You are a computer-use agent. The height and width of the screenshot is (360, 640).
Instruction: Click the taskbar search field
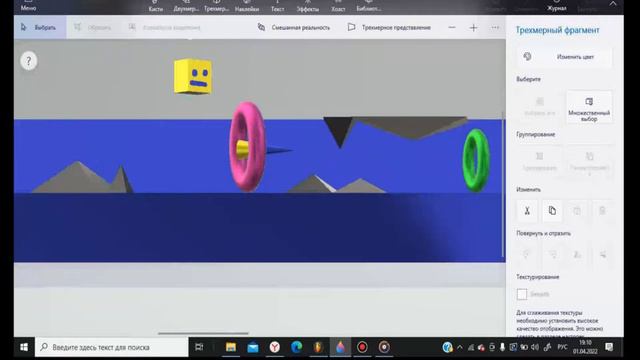111,347
